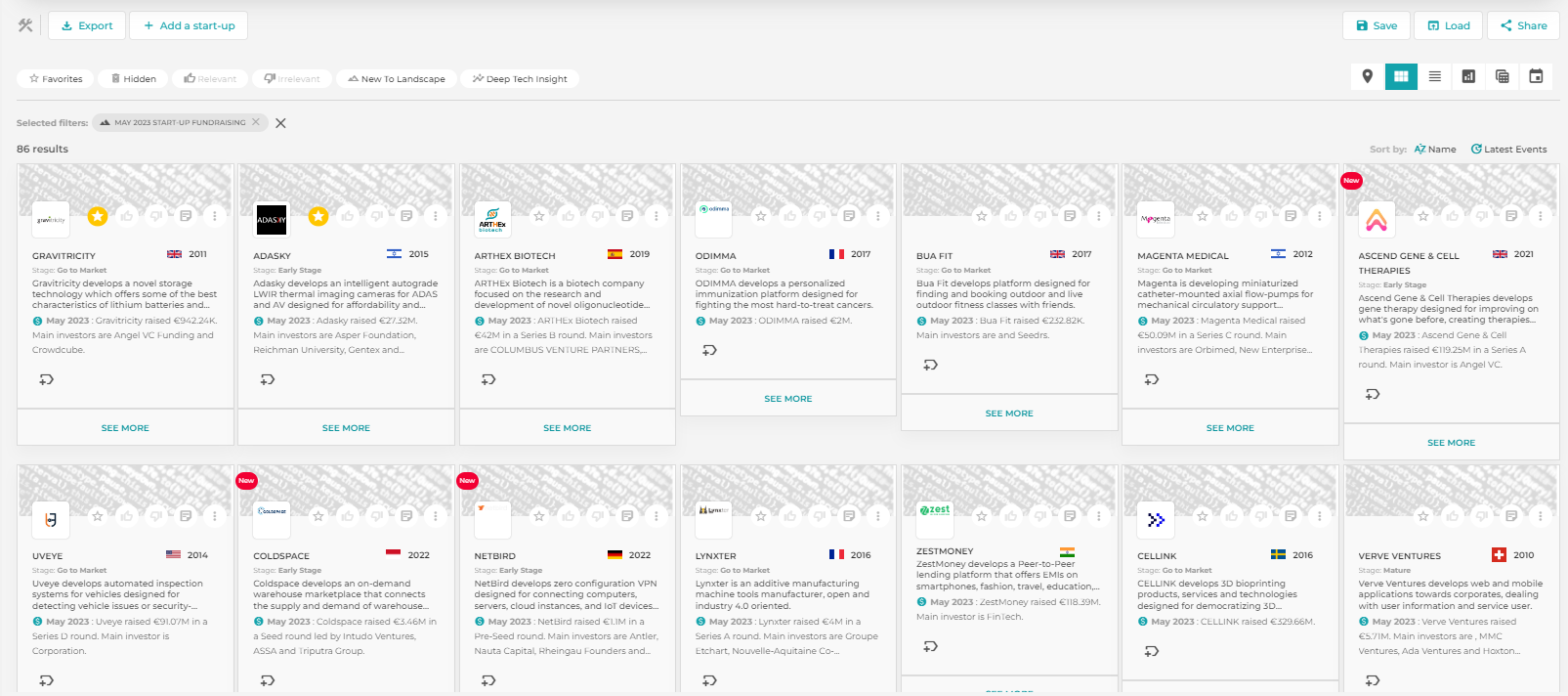See more about ODIMMA
1568x696 pixels.
tap(788, 399)
